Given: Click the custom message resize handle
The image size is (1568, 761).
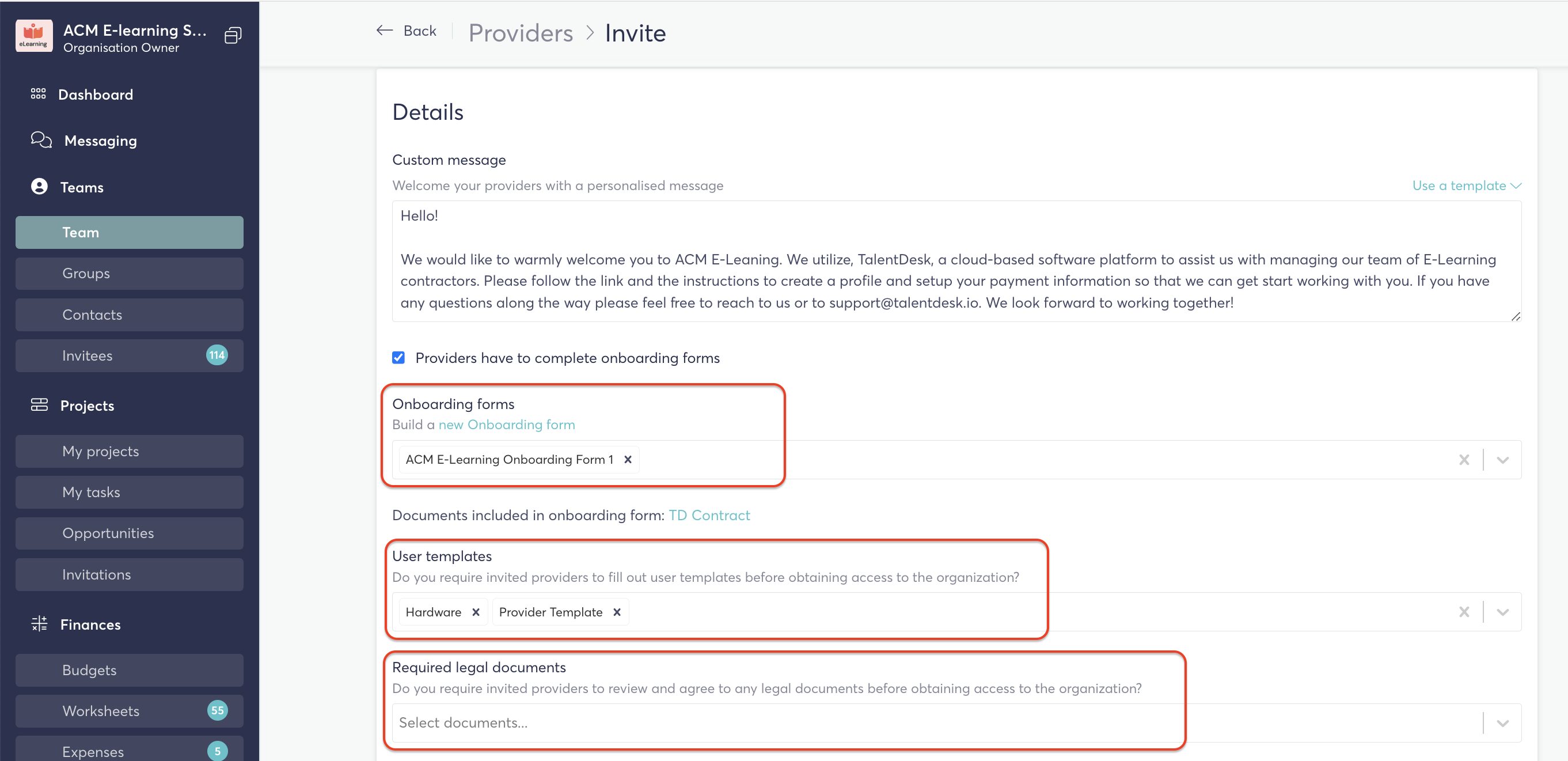Looking at the screenshot, I should click(1515, 316).
